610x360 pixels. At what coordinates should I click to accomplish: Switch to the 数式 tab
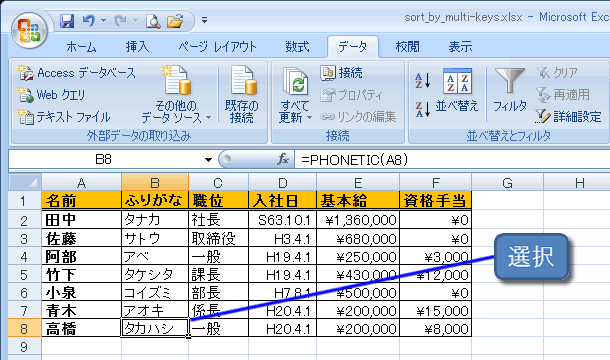(297, 47)
